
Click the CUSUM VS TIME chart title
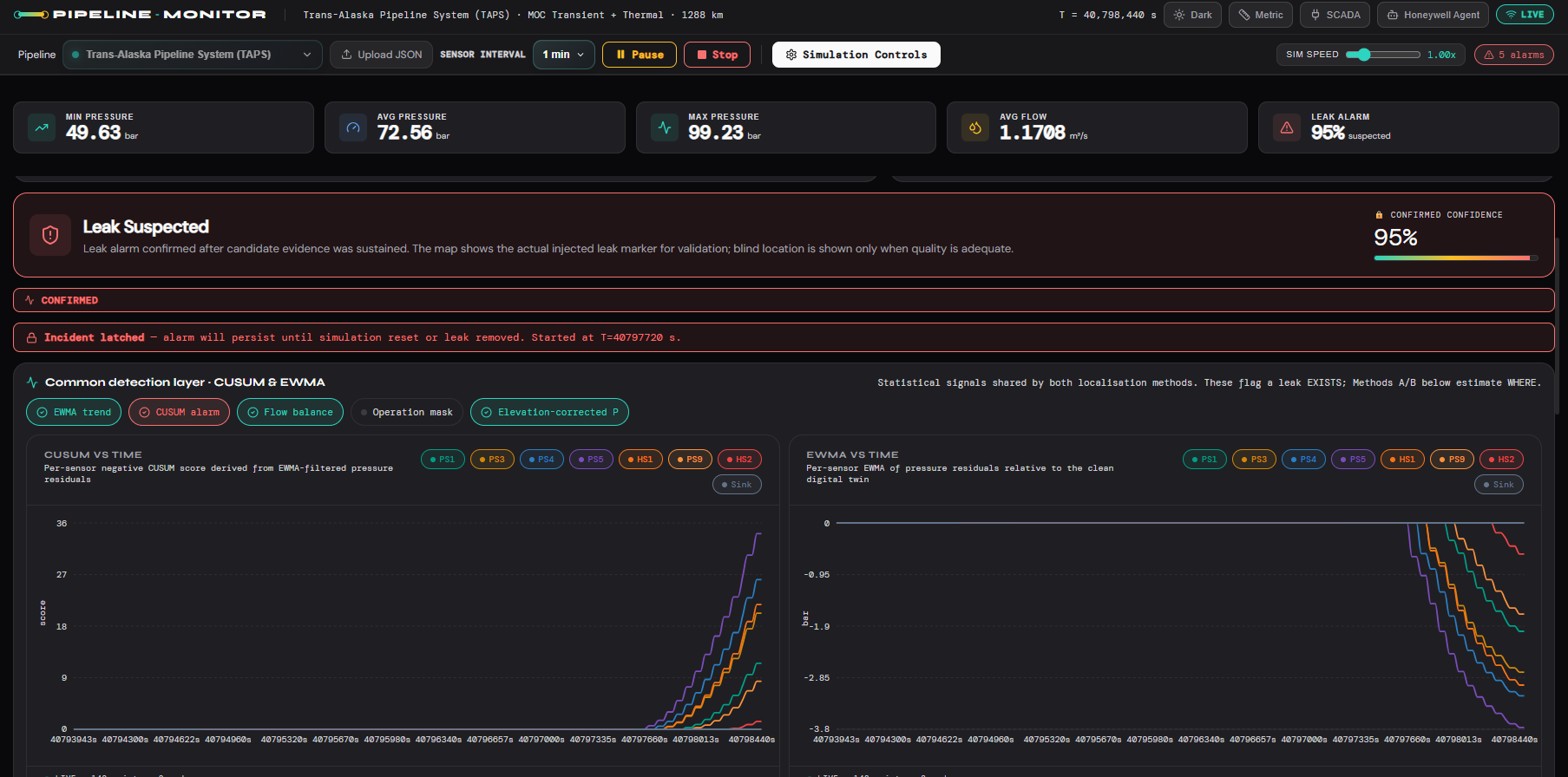coord(93,454)
